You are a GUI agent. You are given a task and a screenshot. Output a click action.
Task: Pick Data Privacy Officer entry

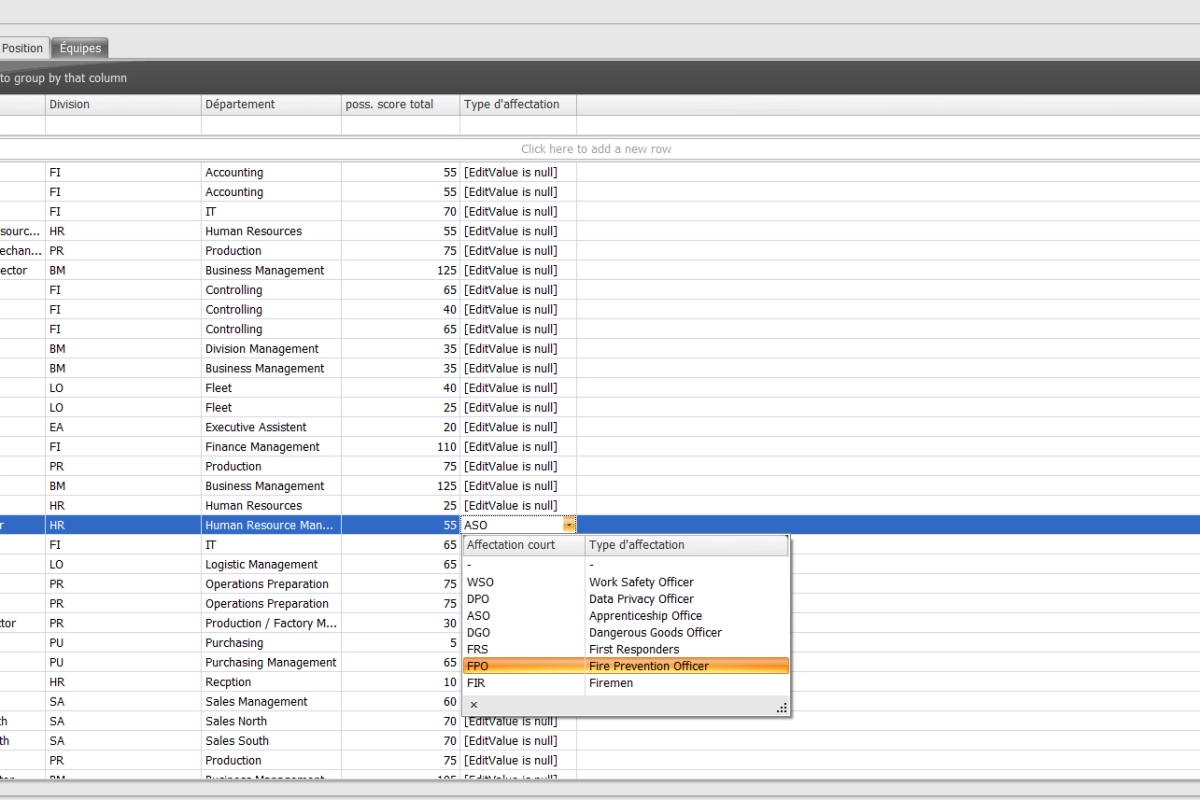click(x=641, y=599)
